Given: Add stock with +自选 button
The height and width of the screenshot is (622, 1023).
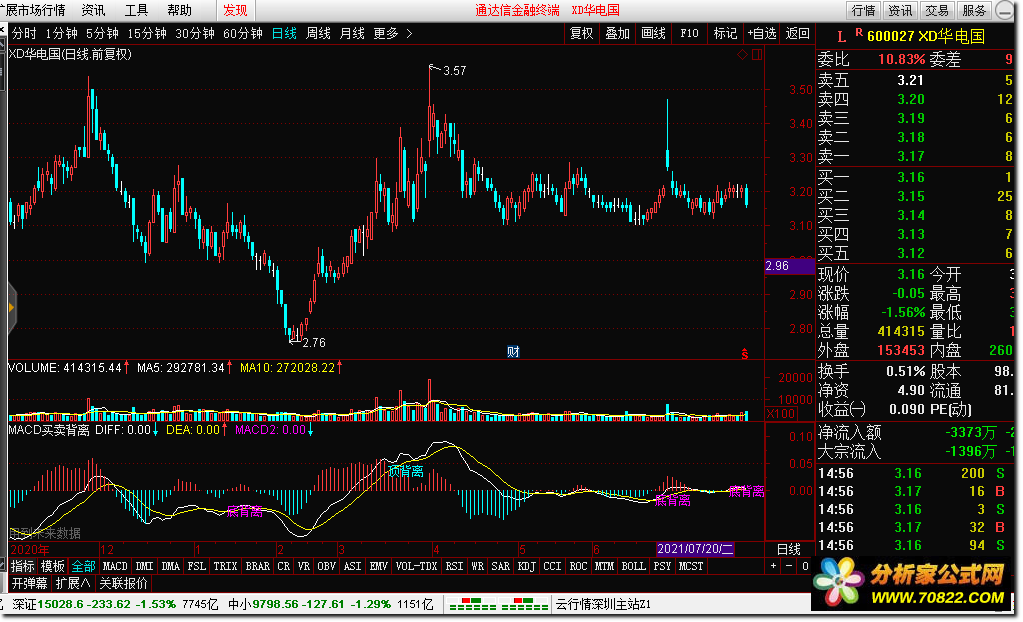Looking at the screenshot, I should 761,33.
